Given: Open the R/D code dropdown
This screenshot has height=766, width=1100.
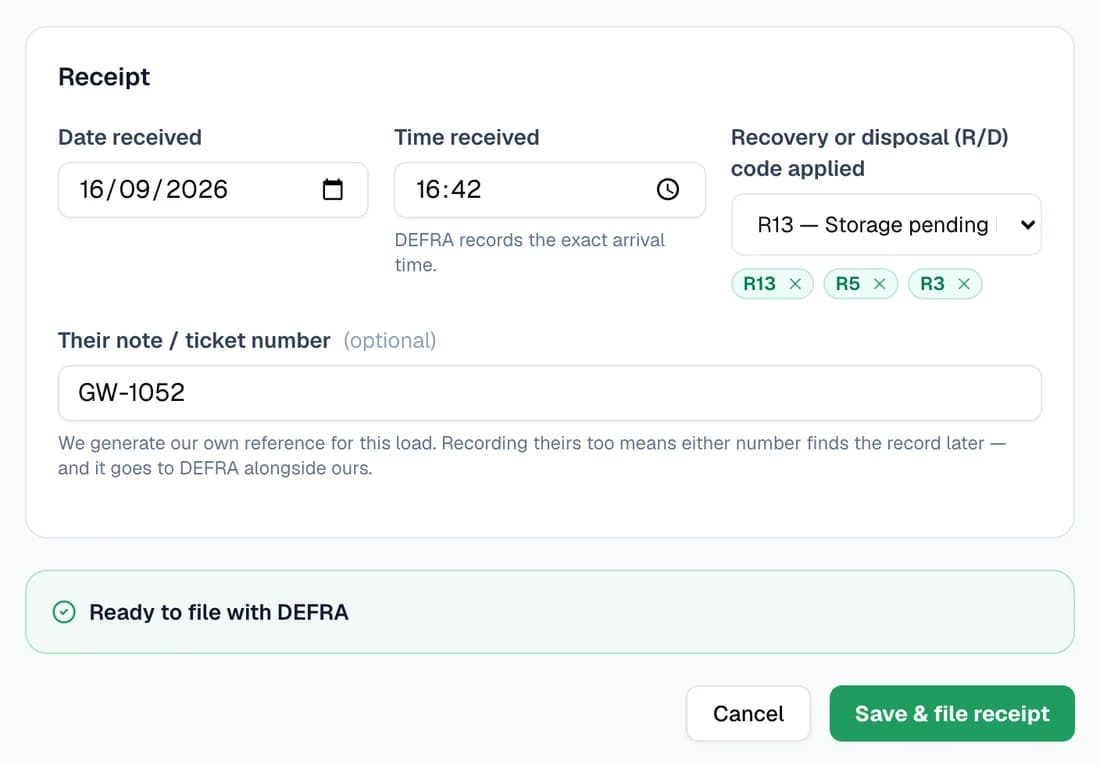Looking at the screenshot, I should 886,225.
